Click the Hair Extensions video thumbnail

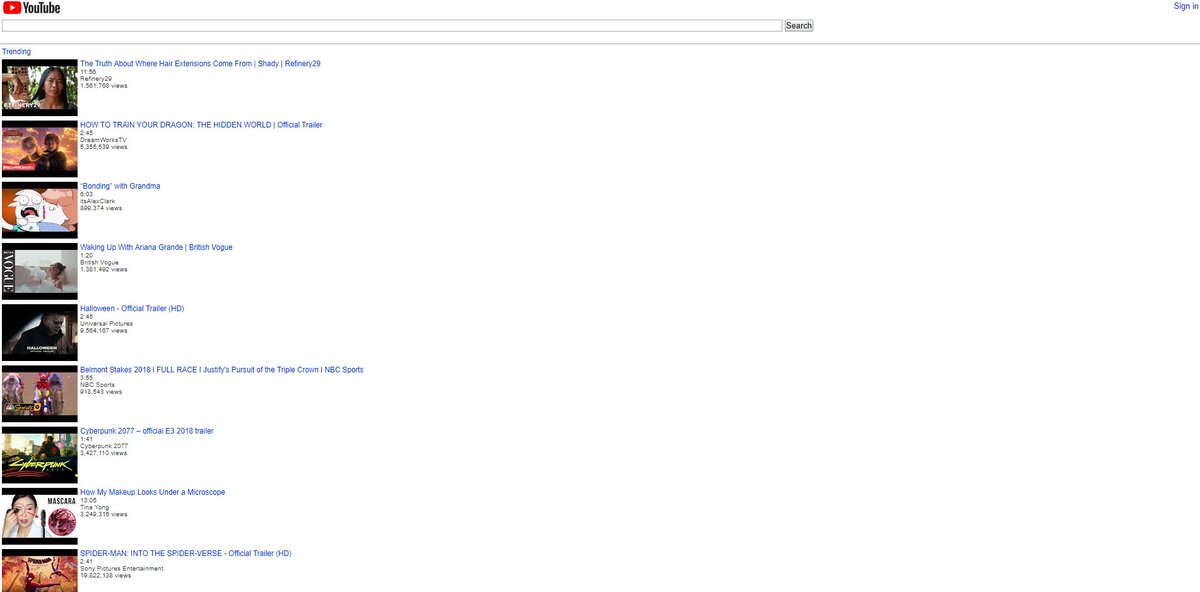[x=40, y=88]
